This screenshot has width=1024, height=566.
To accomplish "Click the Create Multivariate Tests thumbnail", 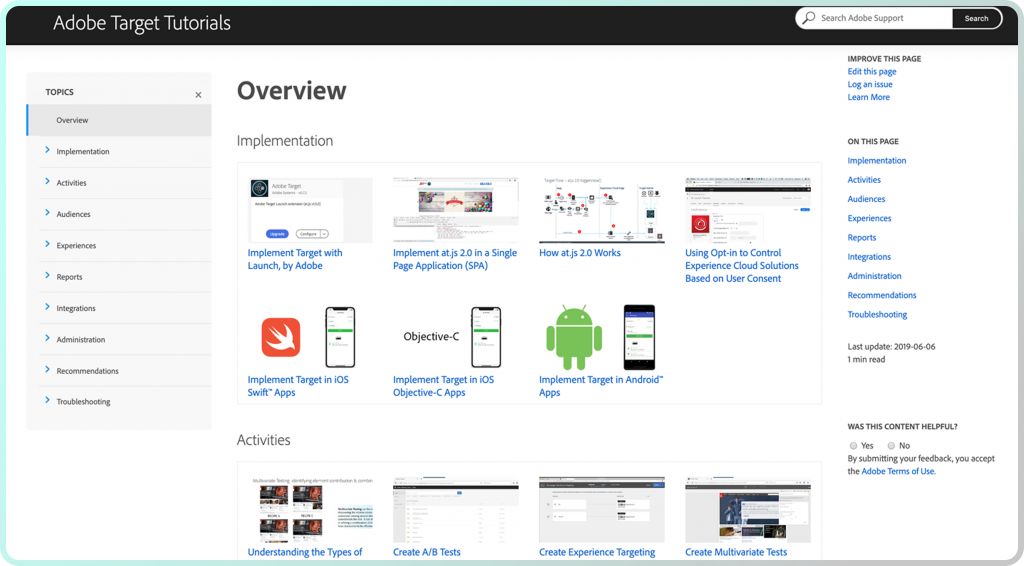I will coord(747,510).
